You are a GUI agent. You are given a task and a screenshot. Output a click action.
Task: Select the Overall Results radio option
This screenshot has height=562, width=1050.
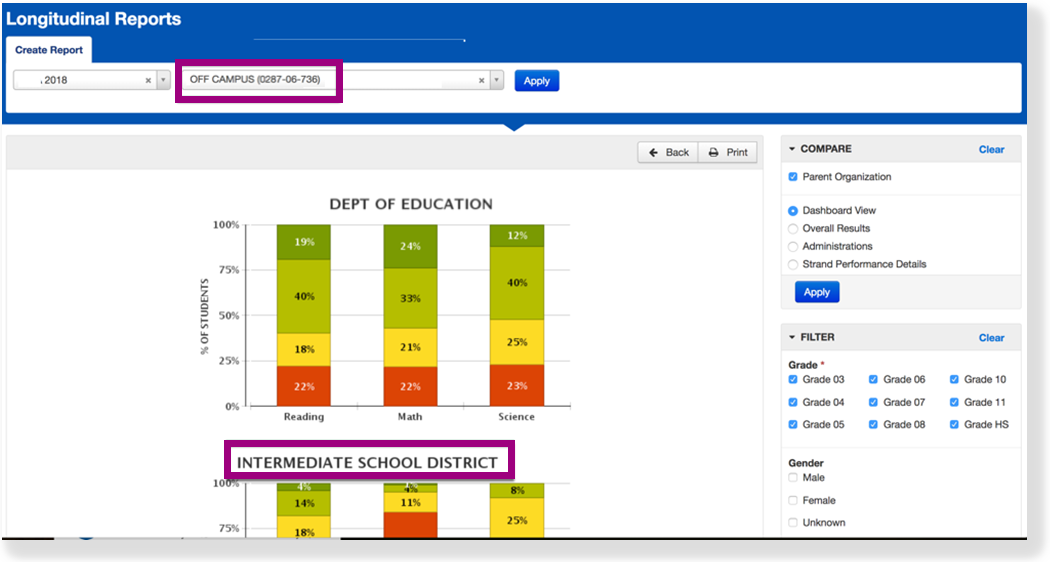(793, 229)
